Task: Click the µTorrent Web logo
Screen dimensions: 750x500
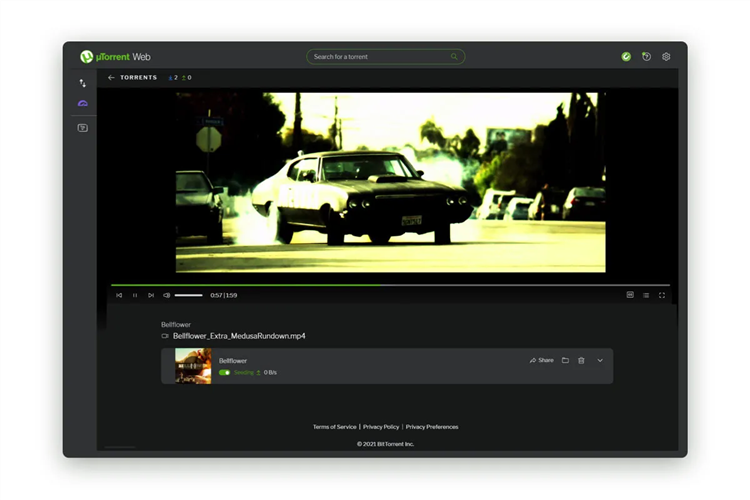Action: click(x=115, y=56)
